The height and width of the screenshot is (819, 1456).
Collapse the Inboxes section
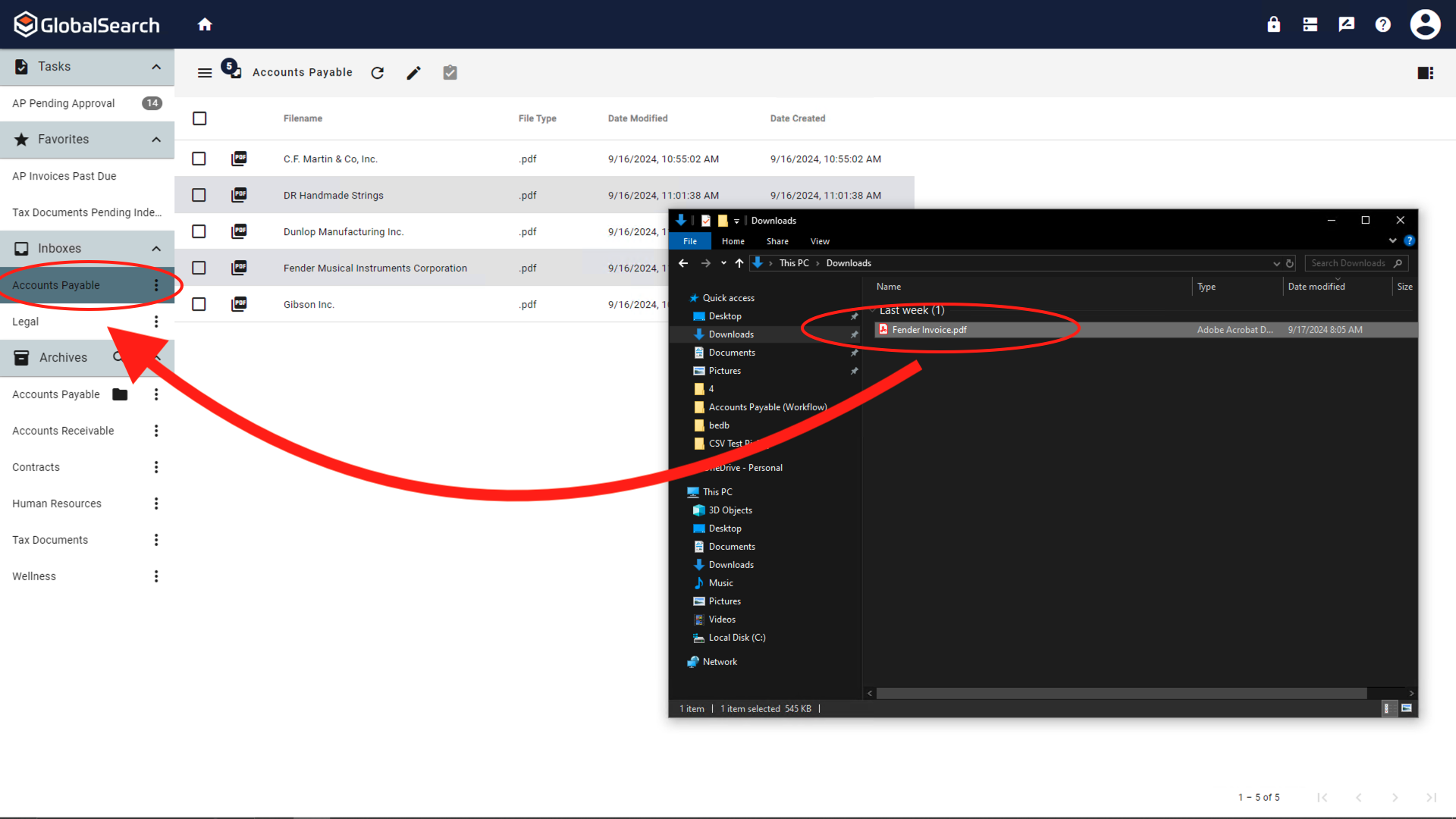point(155,248)
